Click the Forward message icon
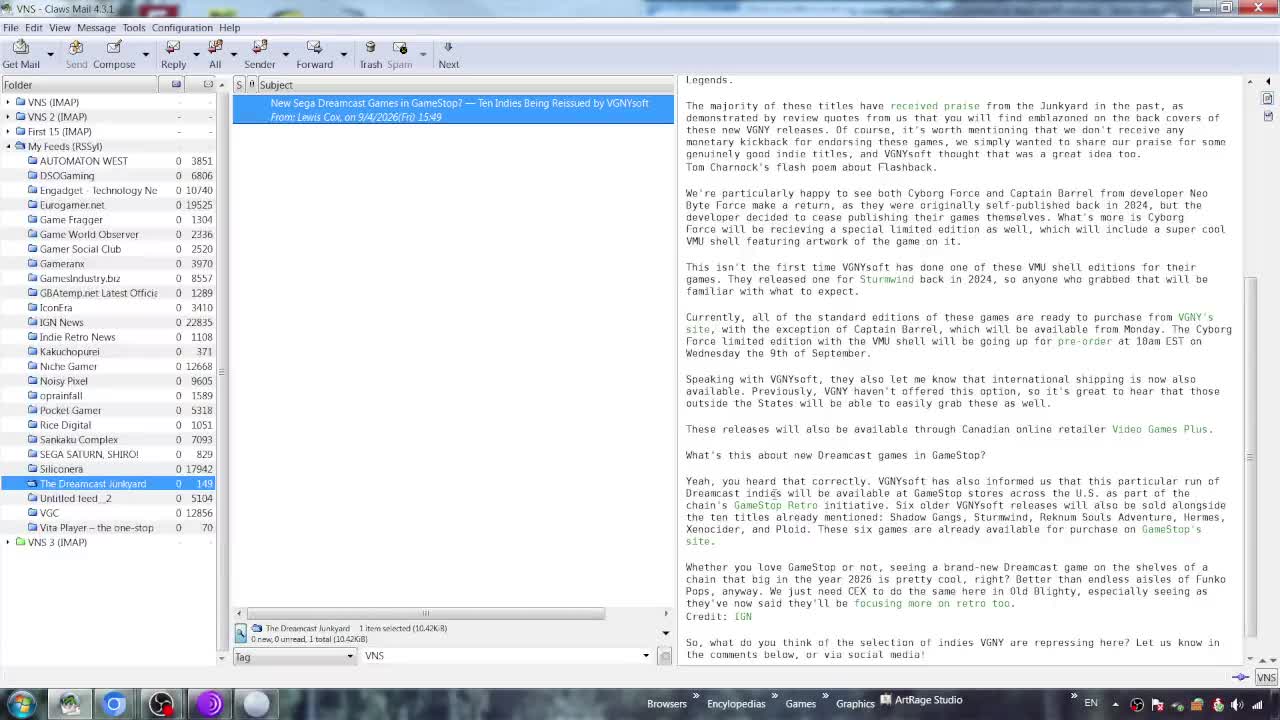Image resolution: width=1280 pixels, height=720 pixels. 314,48
